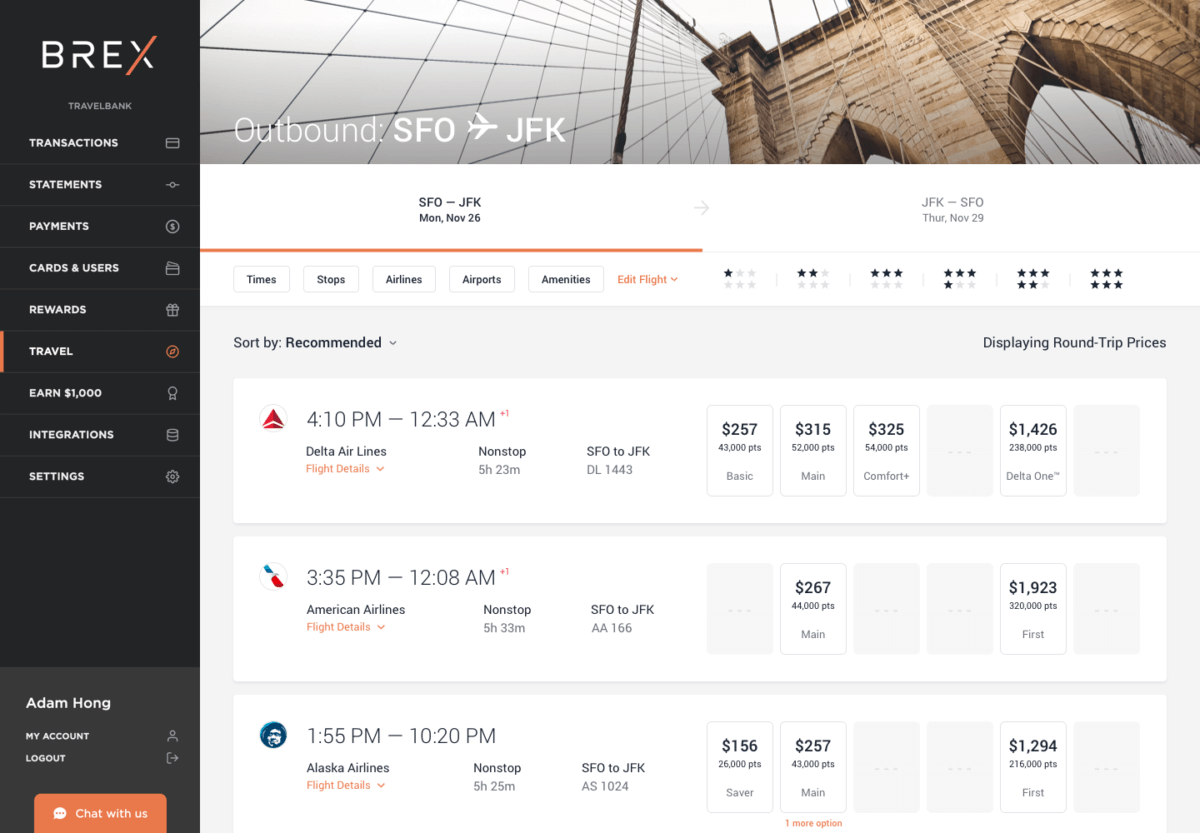Click the My Account person icon

172,736
